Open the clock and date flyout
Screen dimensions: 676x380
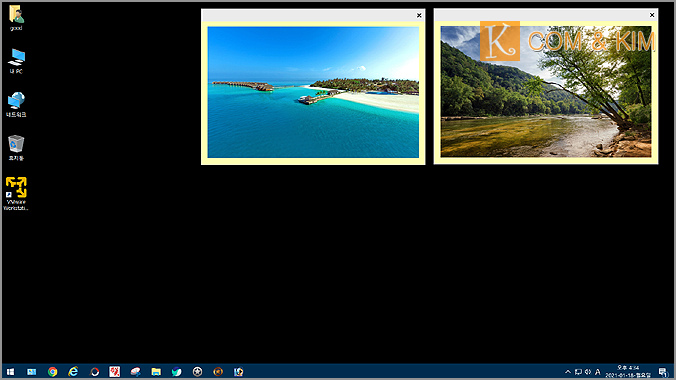tap(628, 371)
